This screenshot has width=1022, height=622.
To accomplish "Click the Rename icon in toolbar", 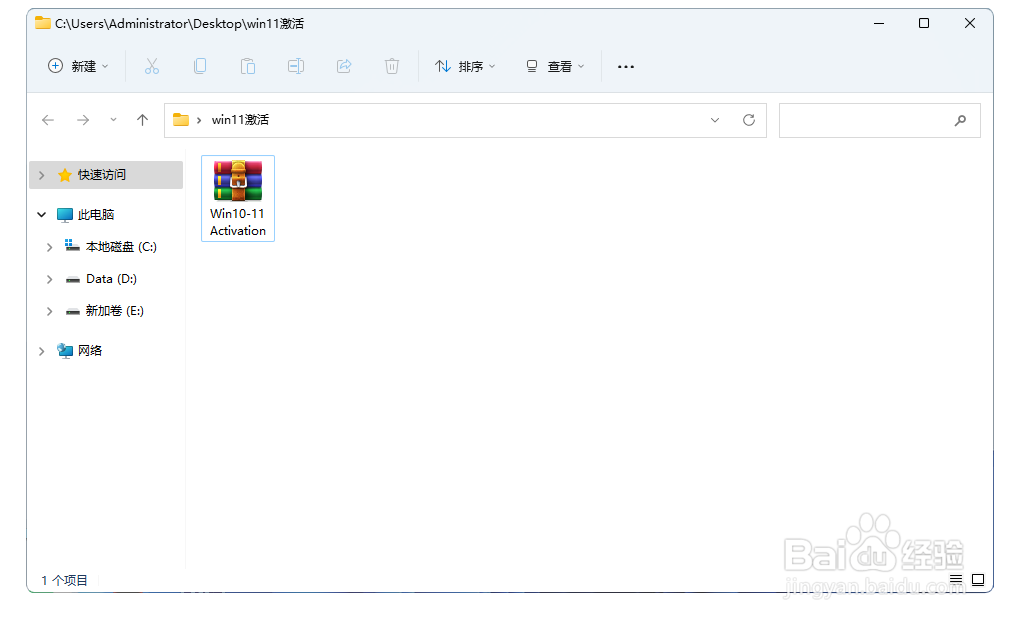I will (x=296, y=66).
